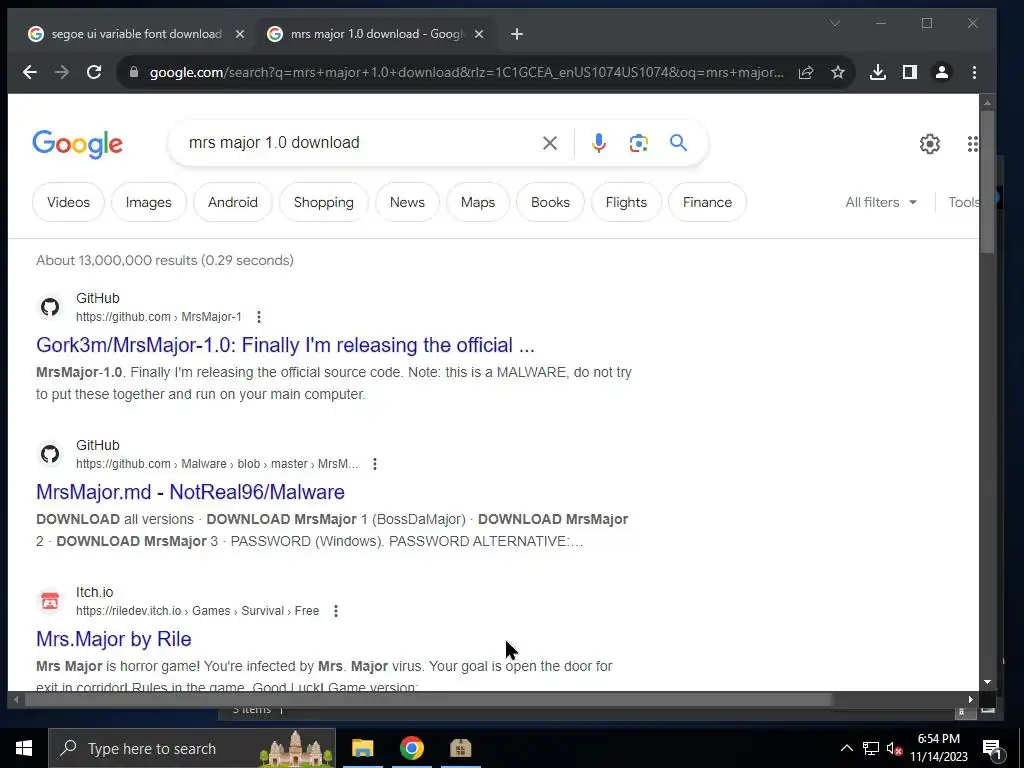The width and height of the screenshot is (1024, 768).
Task: Open the package app on taskbar
Action: [x=461, y=748]
